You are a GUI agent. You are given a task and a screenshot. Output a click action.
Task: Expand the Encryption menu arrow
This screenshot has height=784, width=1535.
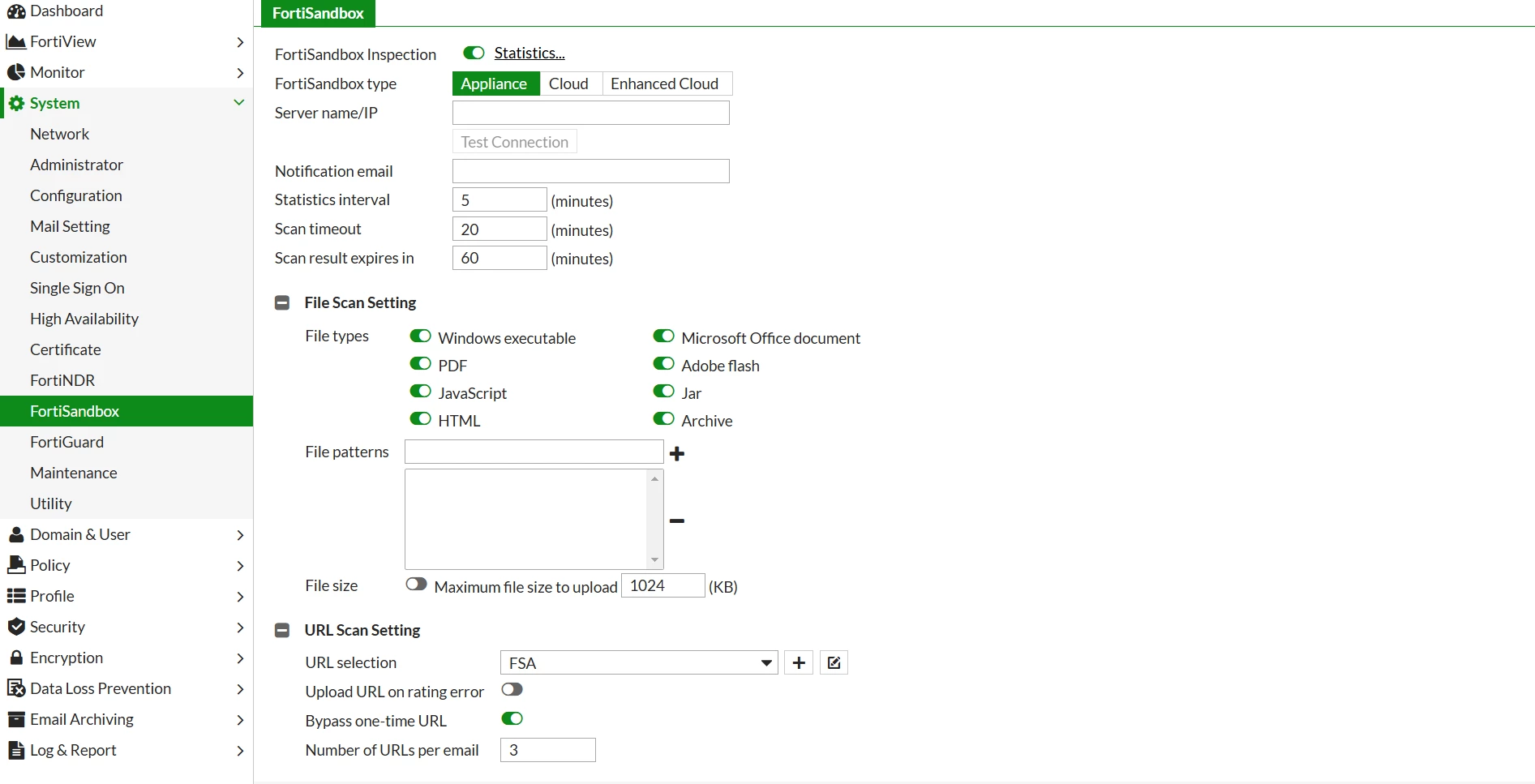pos(240,658)
